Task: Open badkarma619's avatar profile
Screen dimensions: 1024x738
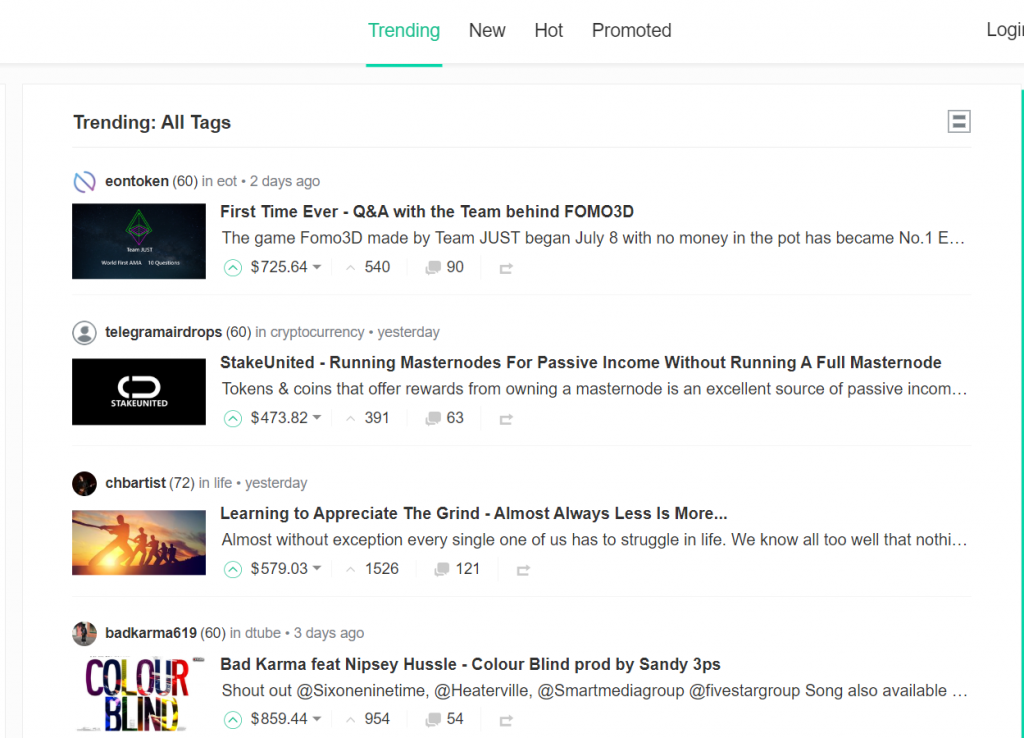Action: pyautogui.click(x=84, y=634)
